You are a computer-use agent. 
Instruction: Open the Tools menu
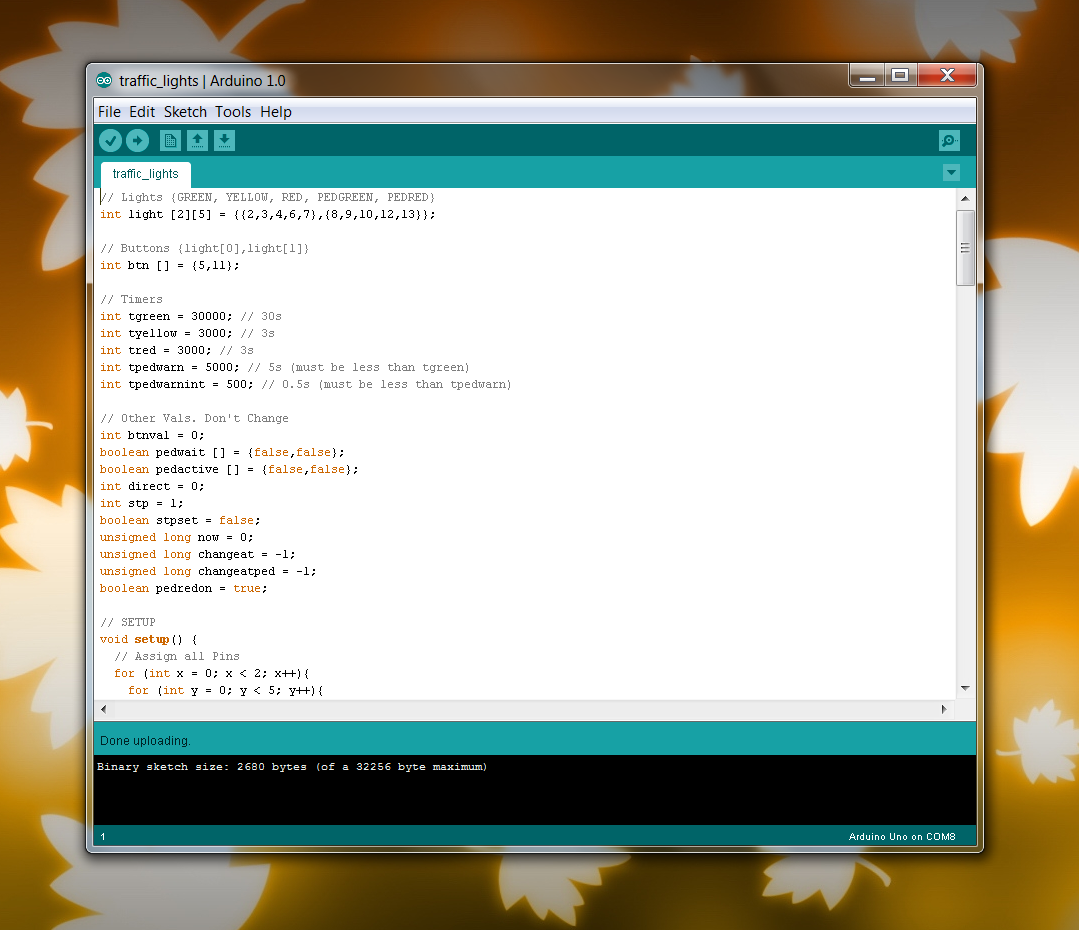click(233, 112)
